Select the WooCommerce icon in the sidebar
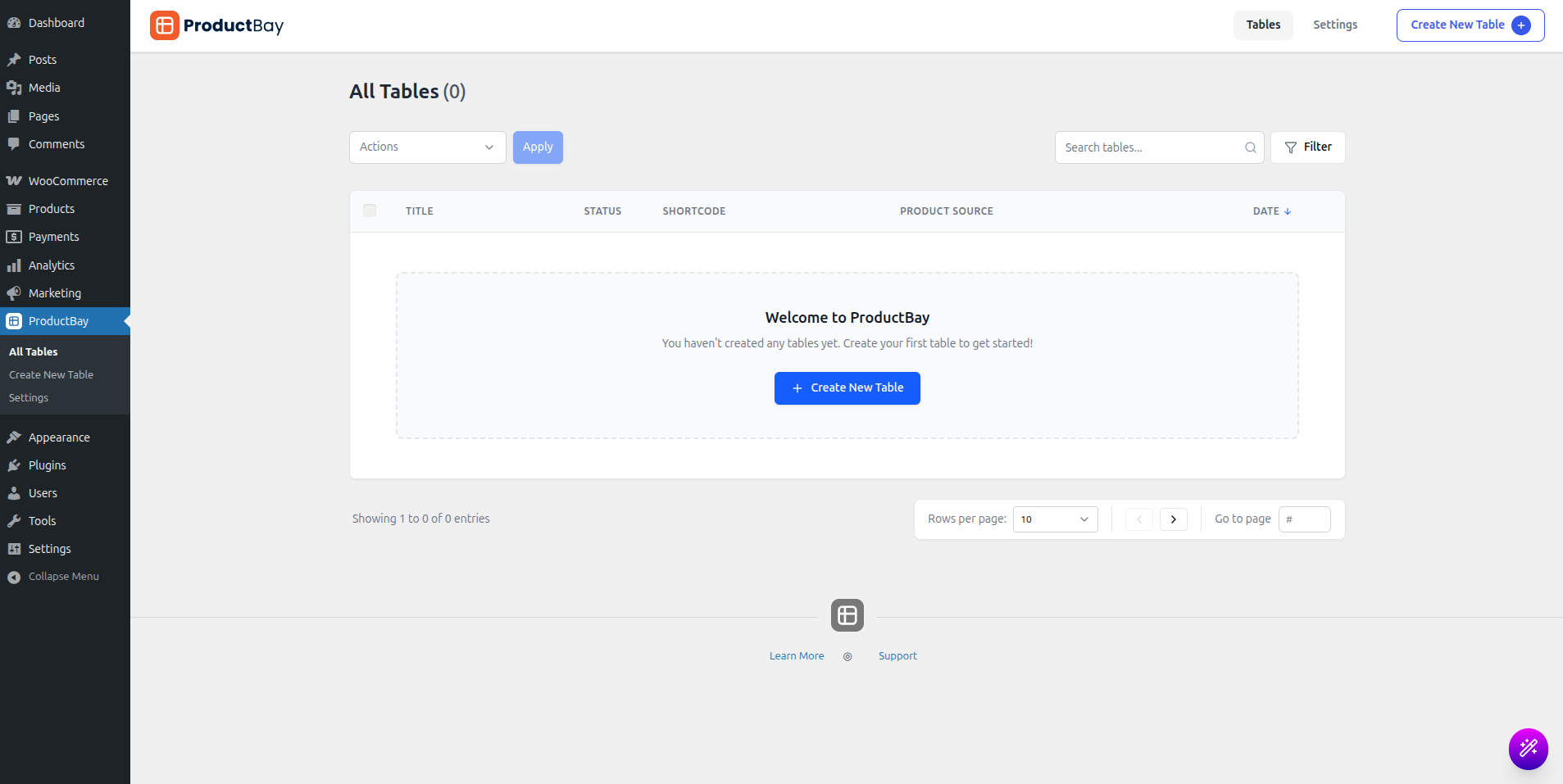This screenshot has width=1563, height=784. (x=14, y=180)
